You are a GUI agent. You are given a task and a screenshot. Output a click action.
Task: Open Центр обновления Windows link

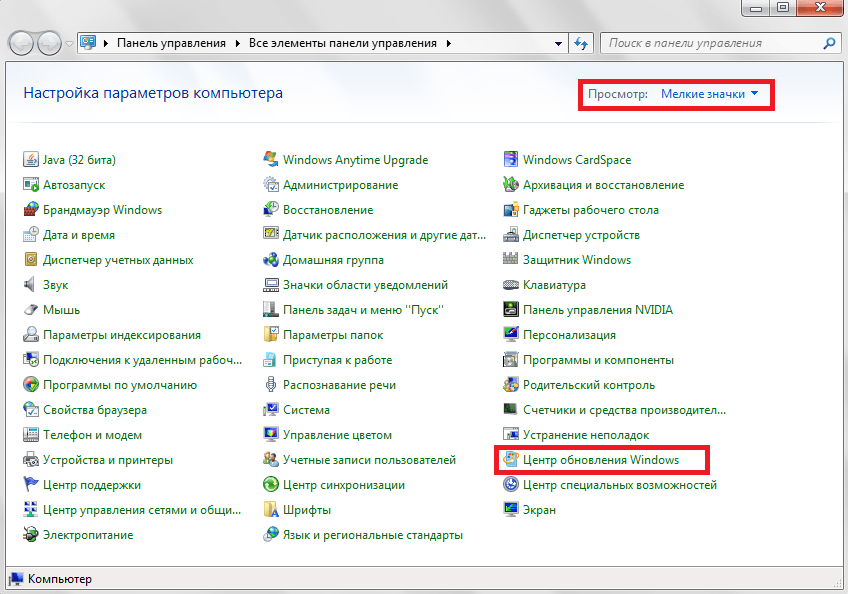600,460
